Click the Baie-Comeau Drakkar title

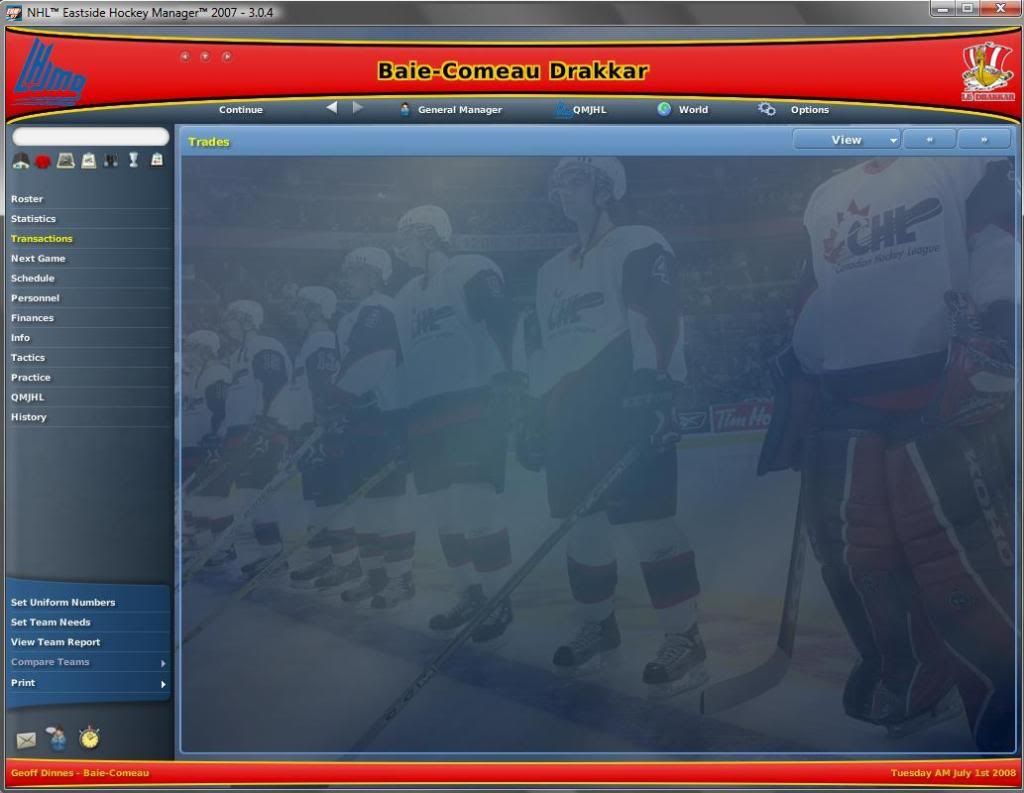513,71
